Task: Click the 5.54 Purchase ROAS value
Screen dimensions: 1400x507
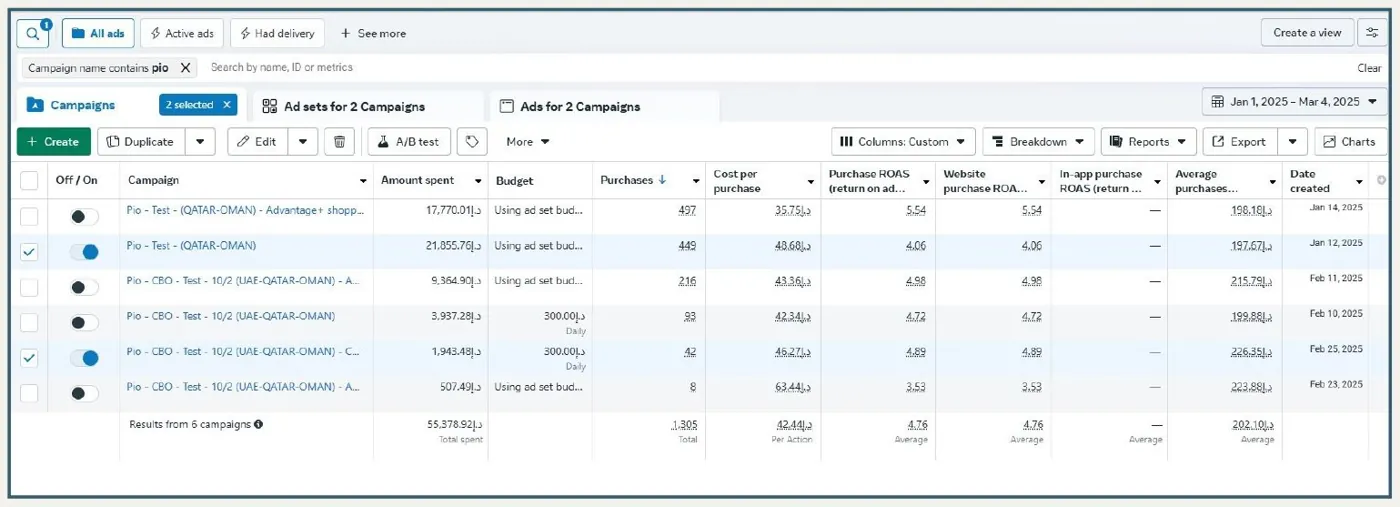Action: click(916, 211)
